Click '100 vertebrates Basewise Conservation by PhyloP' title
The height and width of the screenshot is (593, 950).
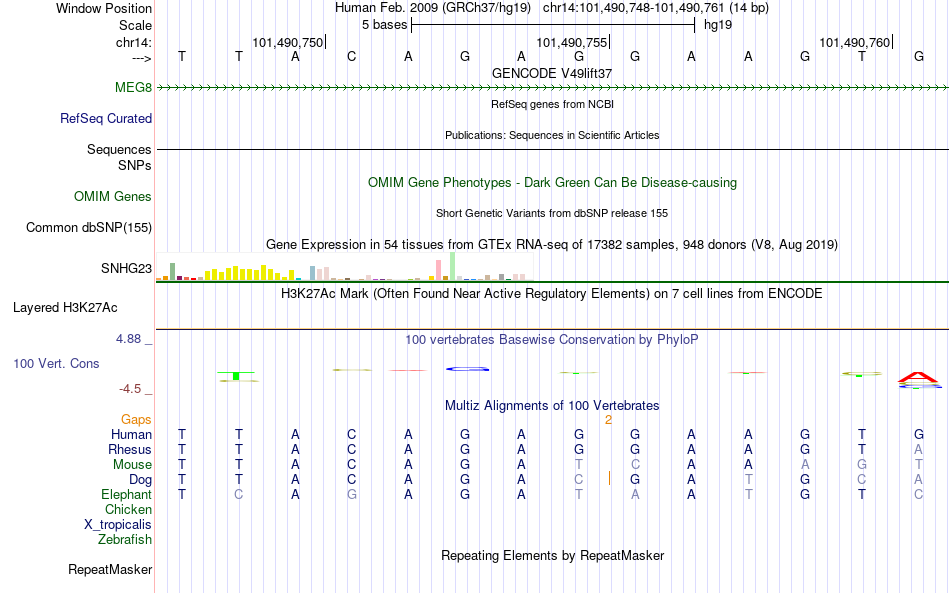(x=552, y=340)
